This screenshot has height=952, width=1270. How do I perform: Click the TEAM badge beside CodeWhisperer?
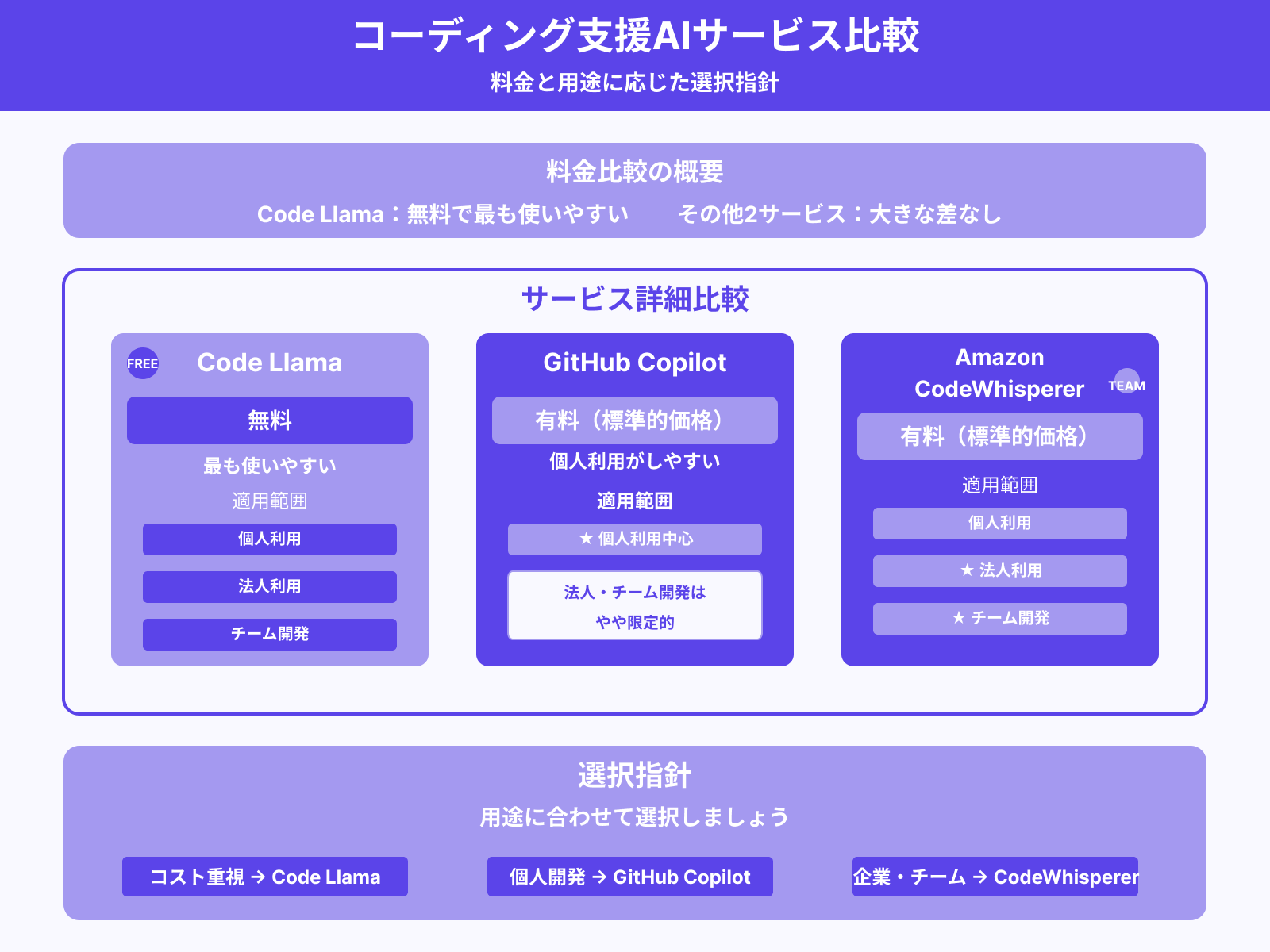click(x=1127, y=384)
